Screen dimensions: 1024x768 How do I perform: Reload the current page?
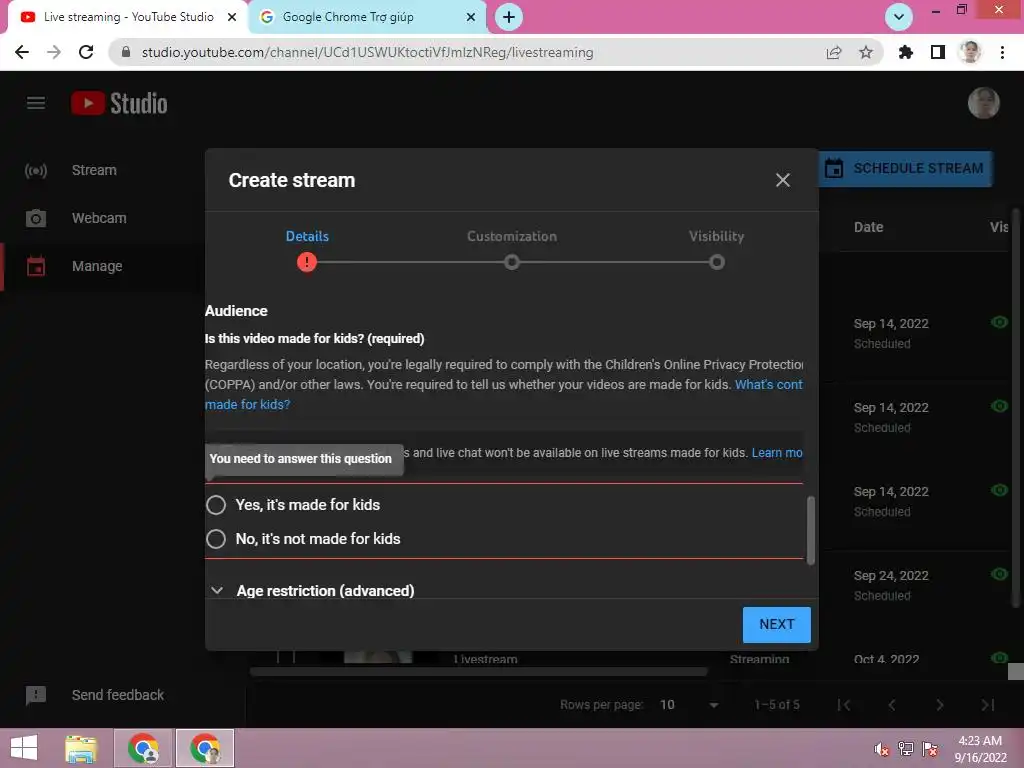pyautogui.click(x=86, y=52)
